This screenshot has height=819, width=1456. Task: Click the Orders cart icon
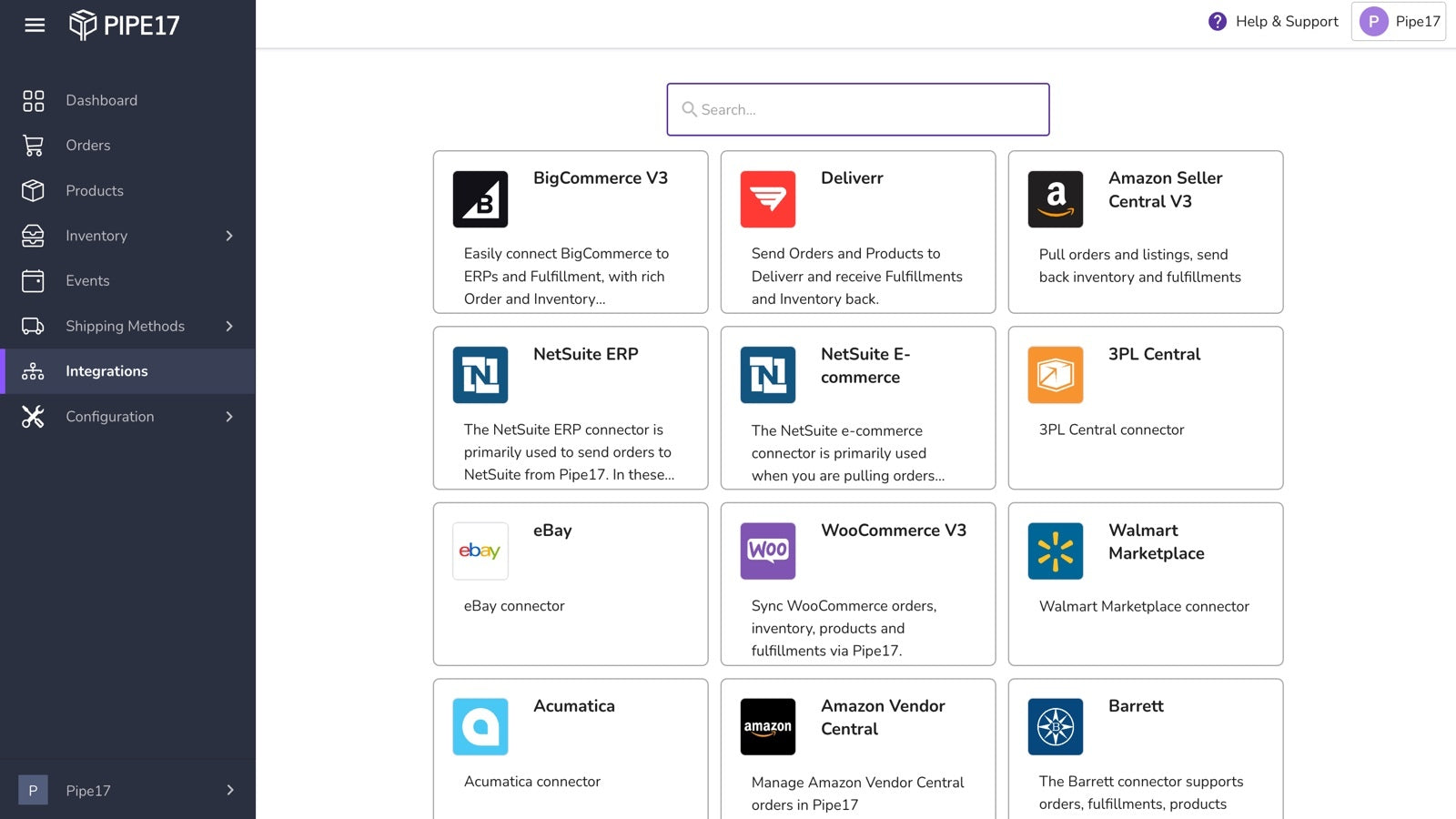point(34,145)
